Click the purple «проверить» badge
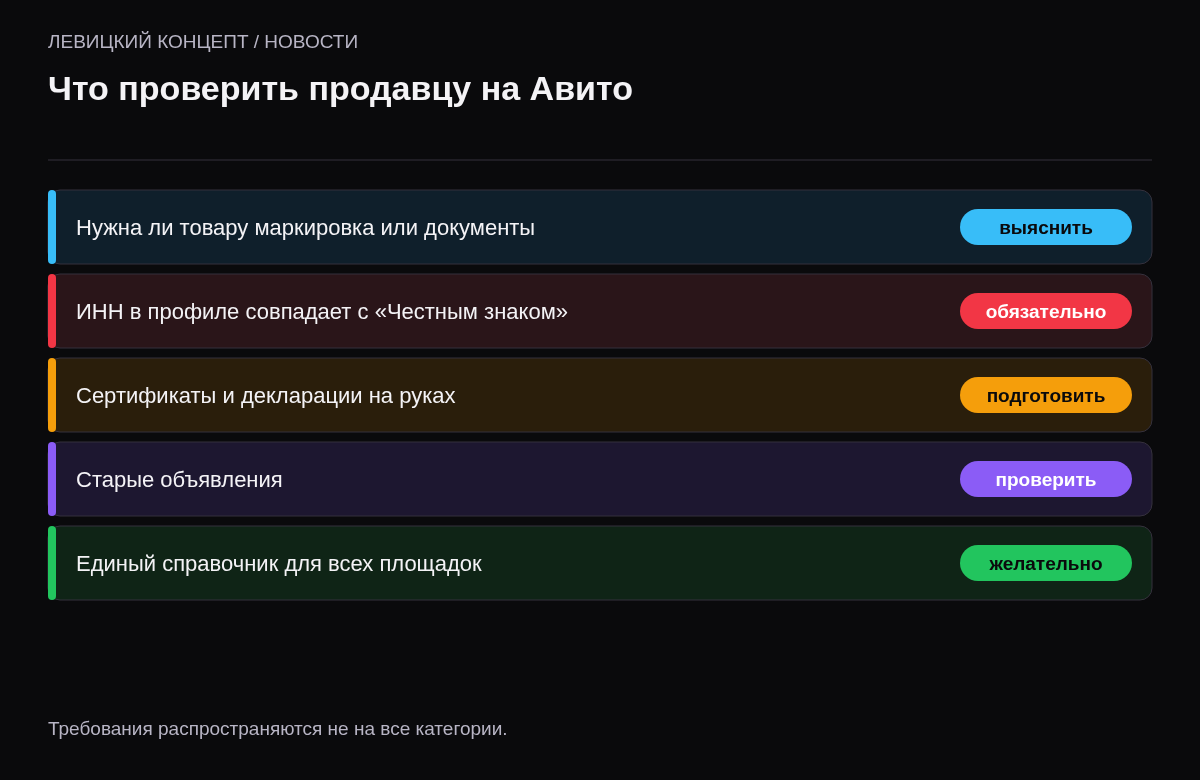Screen dimensions: 1200x780 (x=1046, y=479)
